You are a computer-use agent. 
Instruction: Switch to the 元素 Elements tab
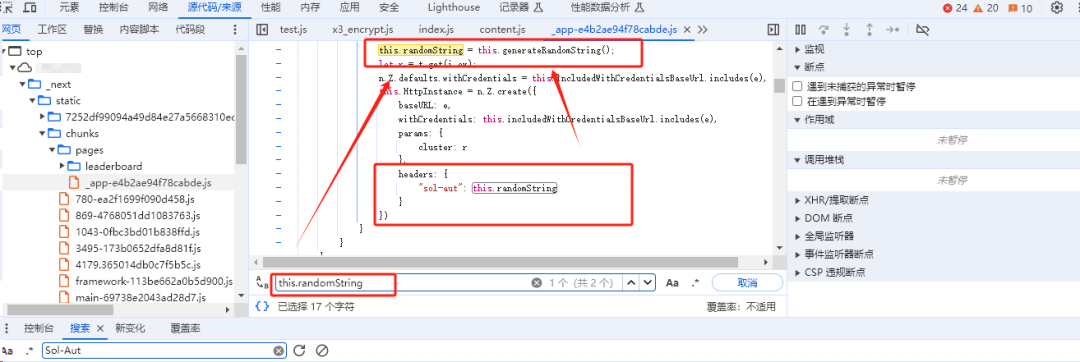pyautogui.click(x=69, y=8)
